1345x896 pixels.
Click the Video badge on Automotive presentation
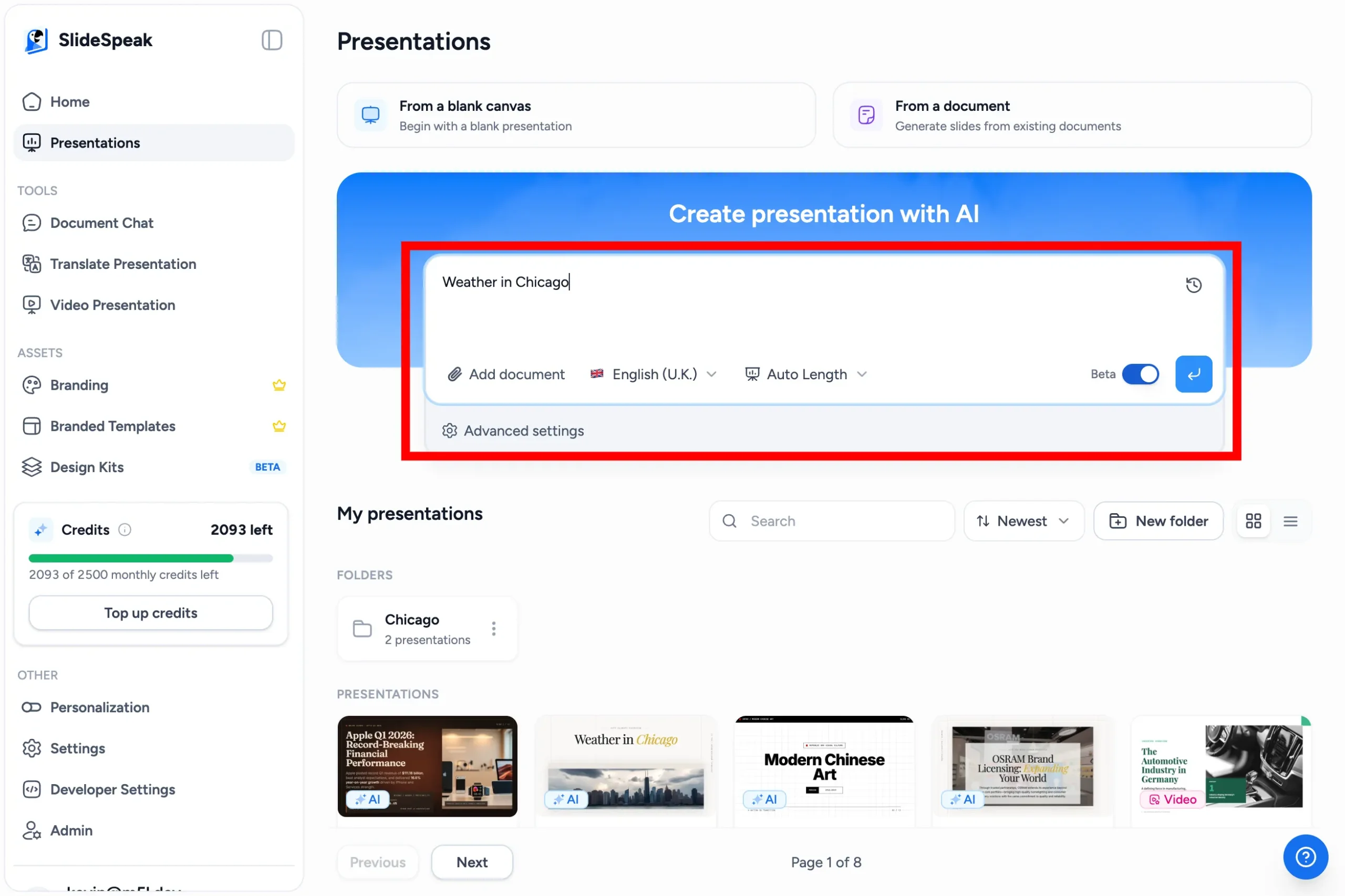coord(1172,799)
